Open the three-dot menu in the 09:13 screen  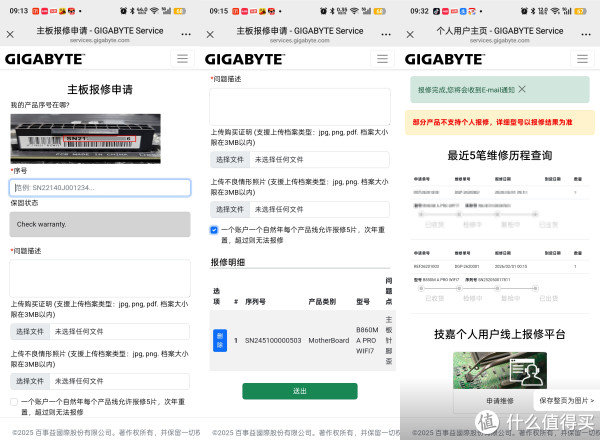coord(186,34)
